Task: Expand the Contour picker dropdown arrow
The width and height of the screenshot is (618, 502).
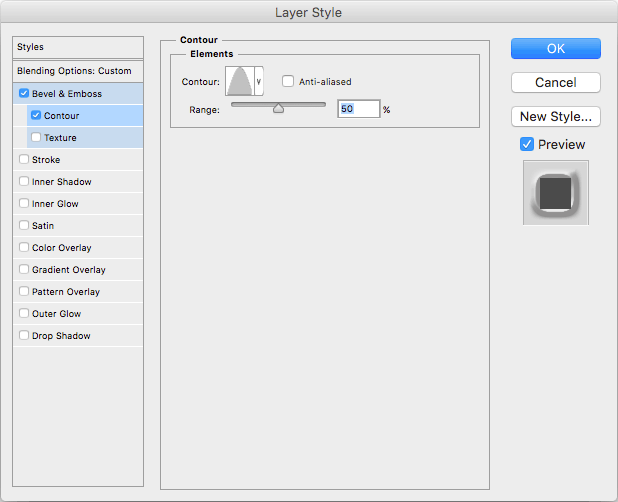Action: pos(259,81)
